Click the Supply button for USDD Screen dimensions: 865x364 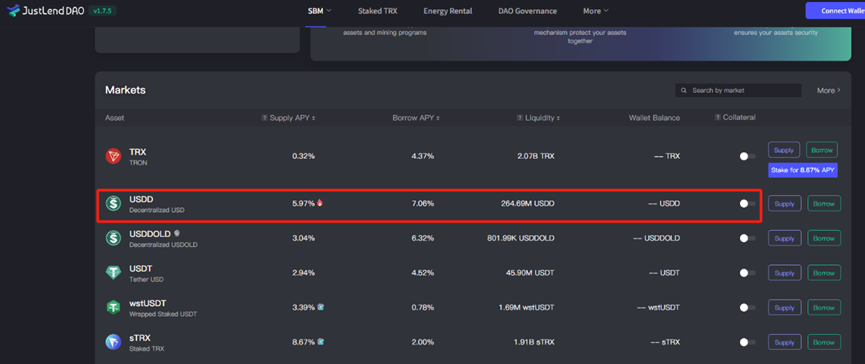pos(784,204)
